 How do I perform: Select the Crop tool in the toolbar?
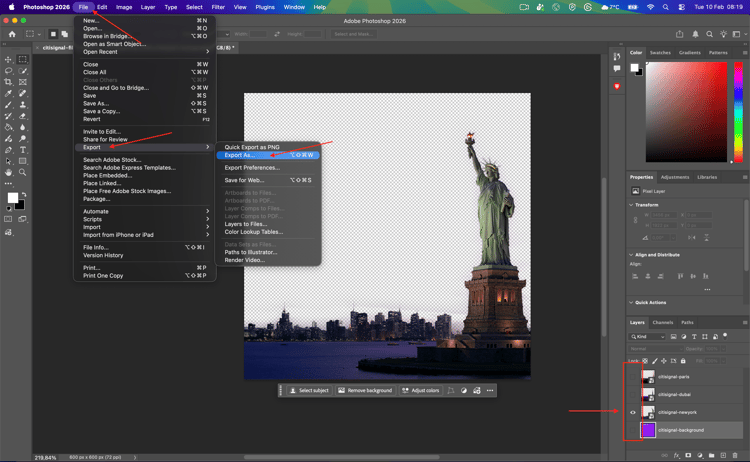click(9, 82)
